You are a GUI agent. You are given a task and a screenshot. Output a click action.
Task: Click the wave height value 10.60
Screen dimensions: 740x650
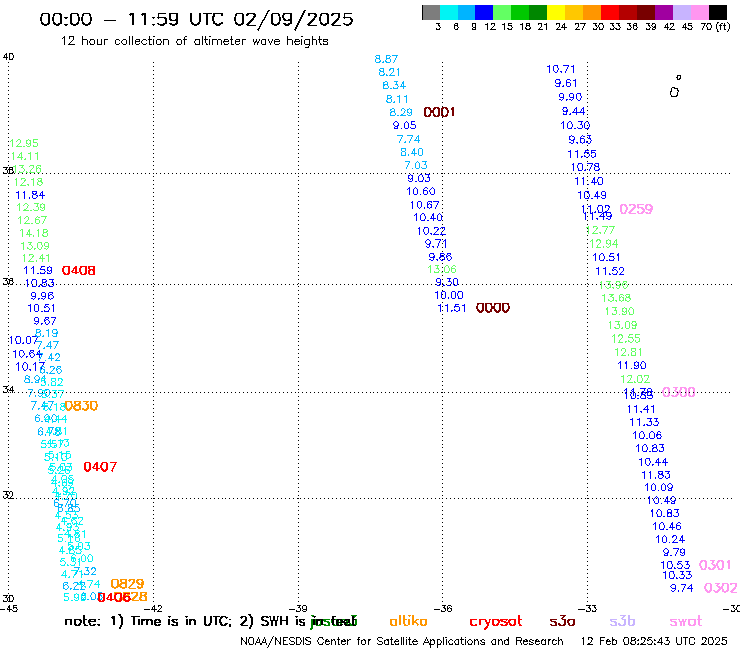pos(421,191)
